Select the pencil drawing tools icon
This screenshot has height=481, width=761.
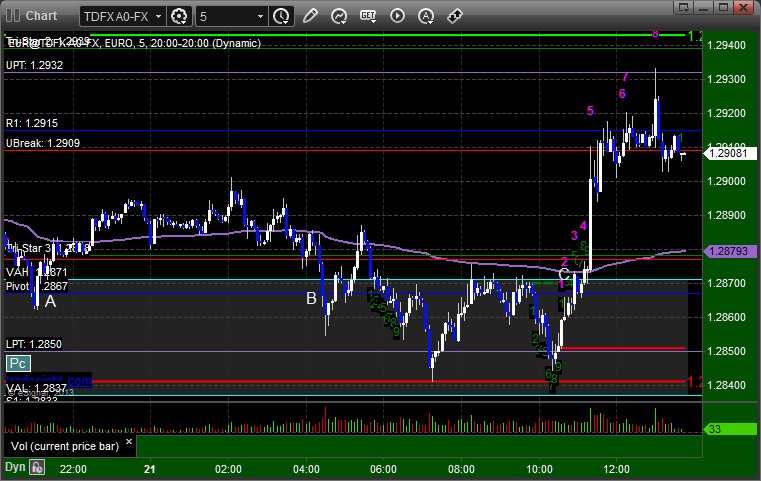(x=310, y=16)
